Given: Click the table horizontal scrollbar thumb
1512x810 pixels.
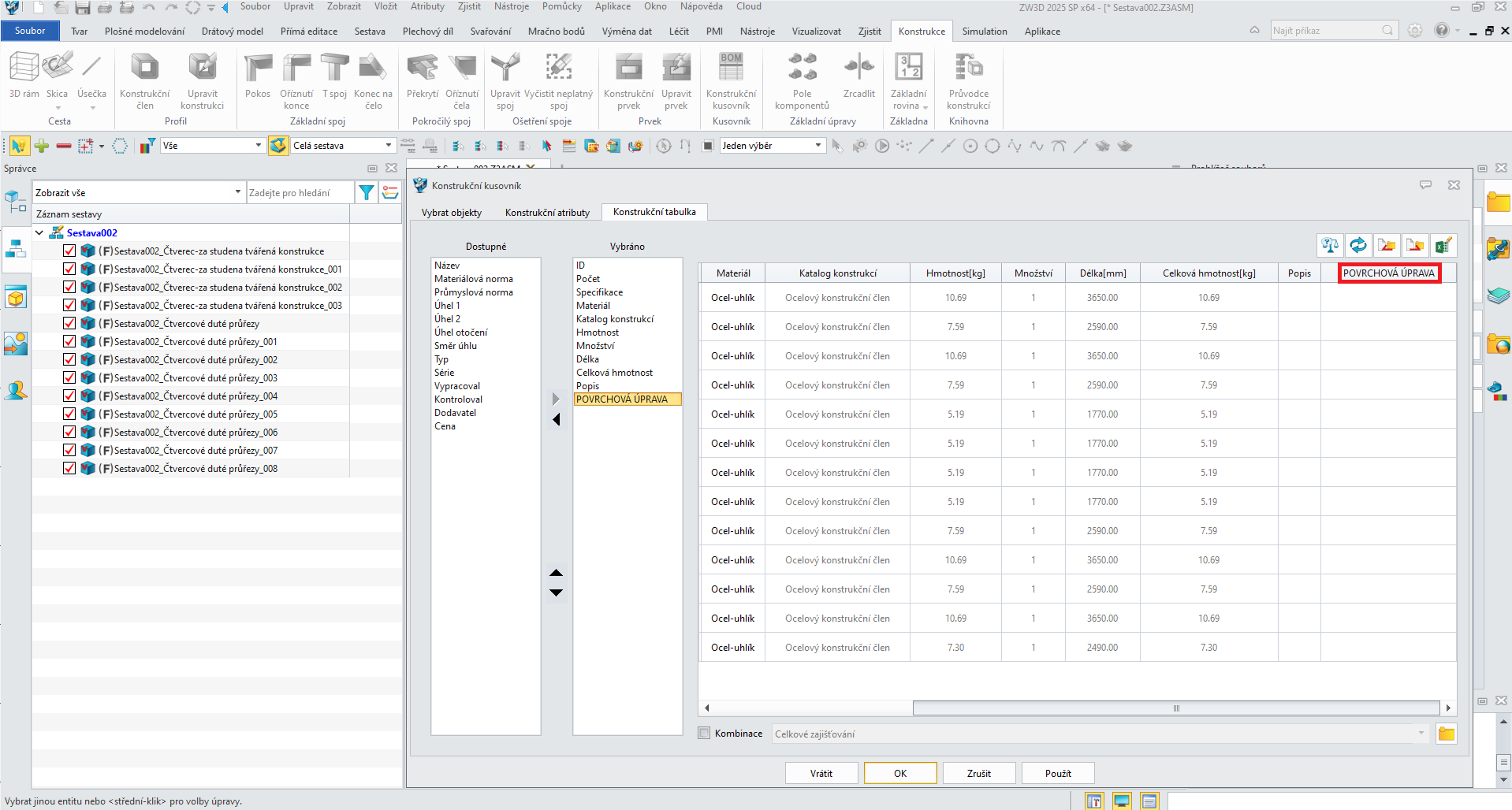Looking at the screenshot, I should click(x=1176, y=708).
